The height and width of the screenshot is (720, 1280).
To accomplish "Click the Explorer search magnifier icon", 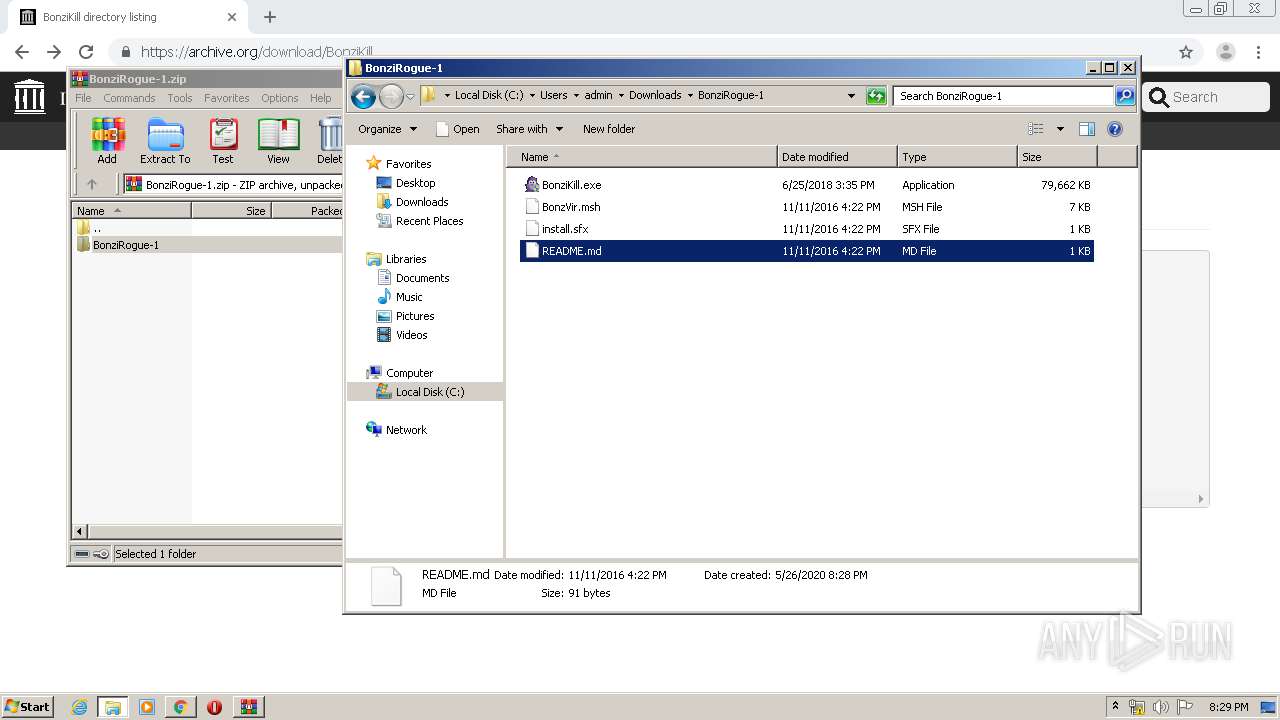I will (1125, 96).
